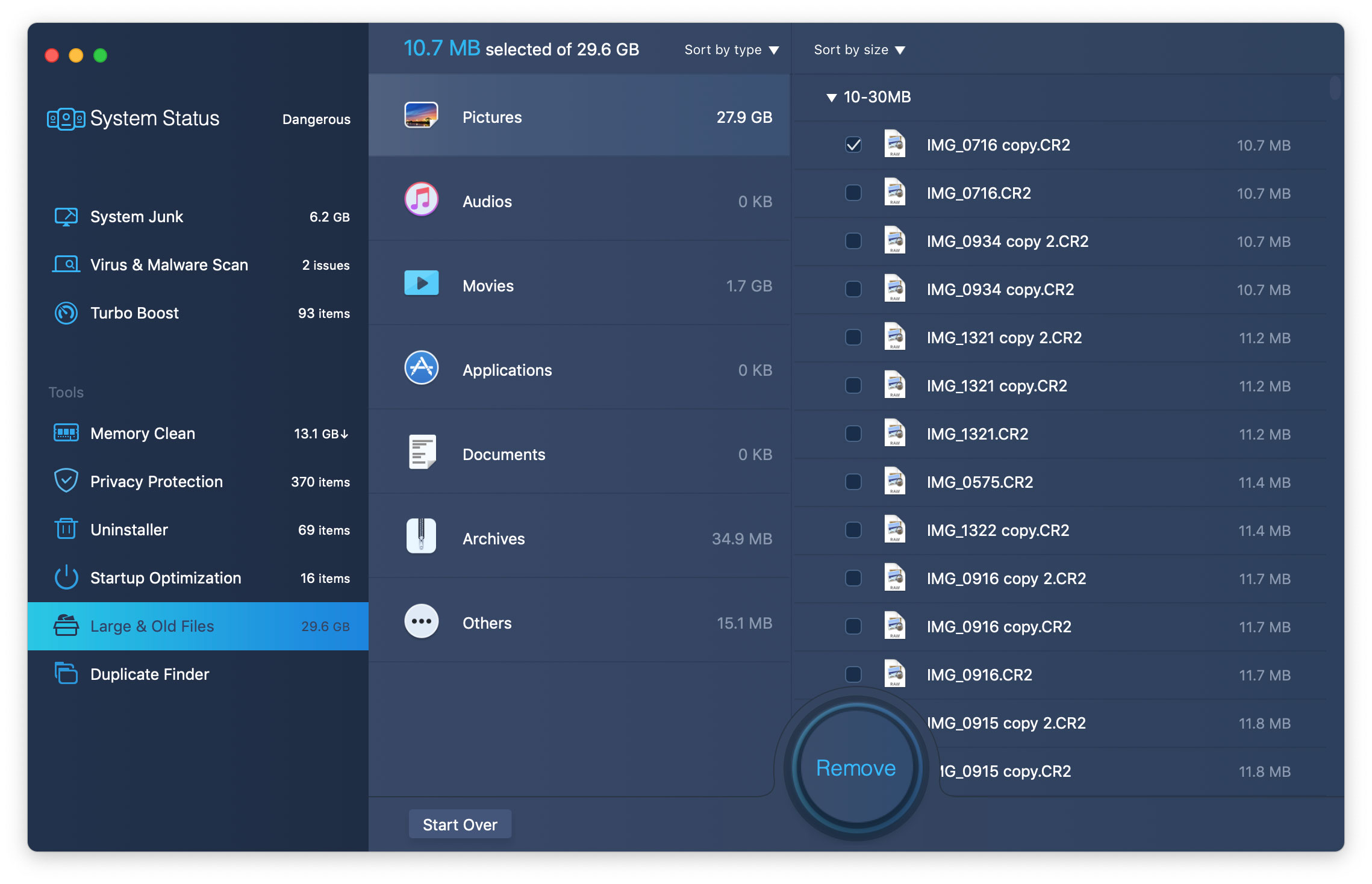Open Turbo Boost section
Screen dimensions: 1372x884
[198, 313]
